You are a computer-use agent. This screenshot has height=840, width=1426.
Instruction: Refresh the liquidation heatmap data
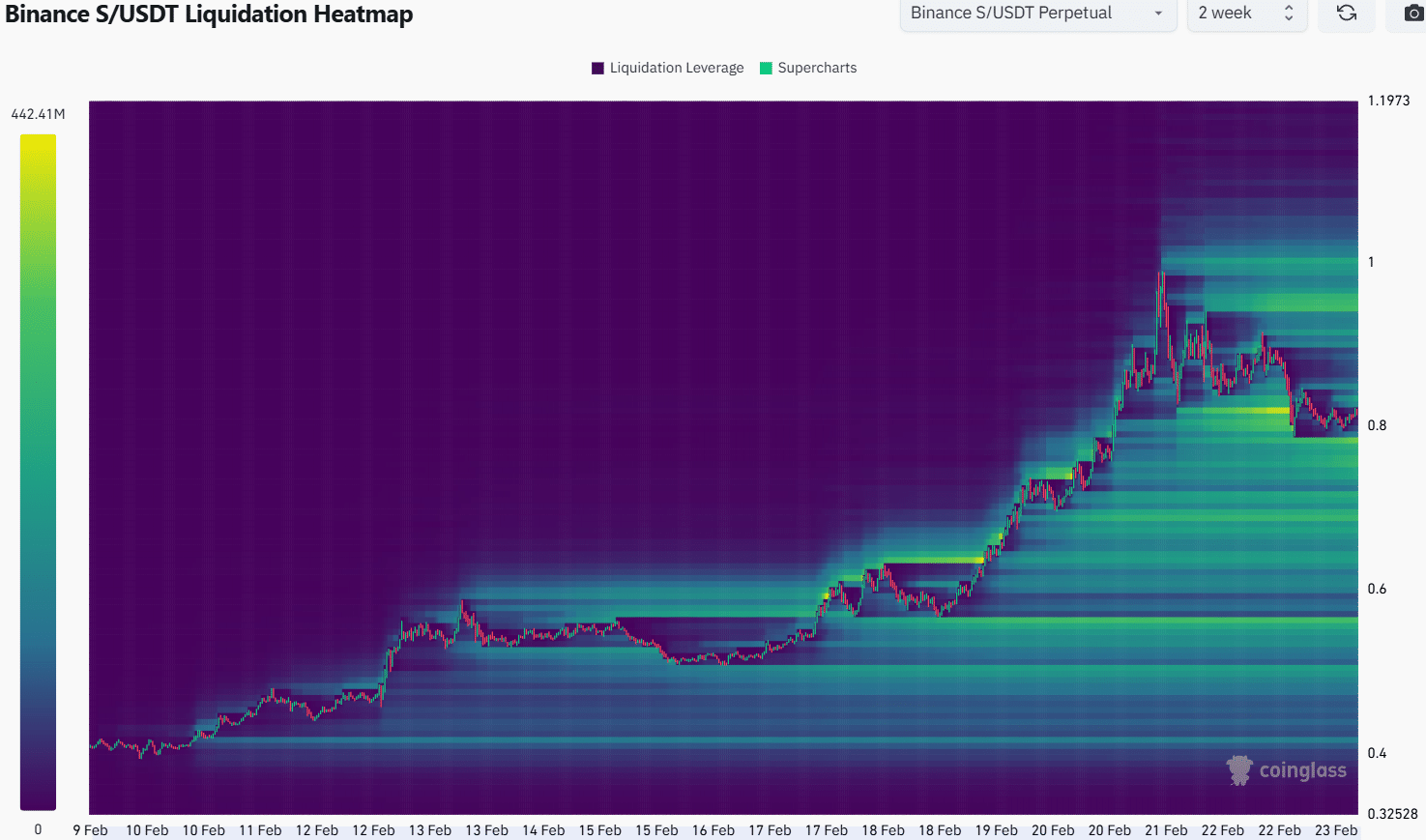[1346, 14]
